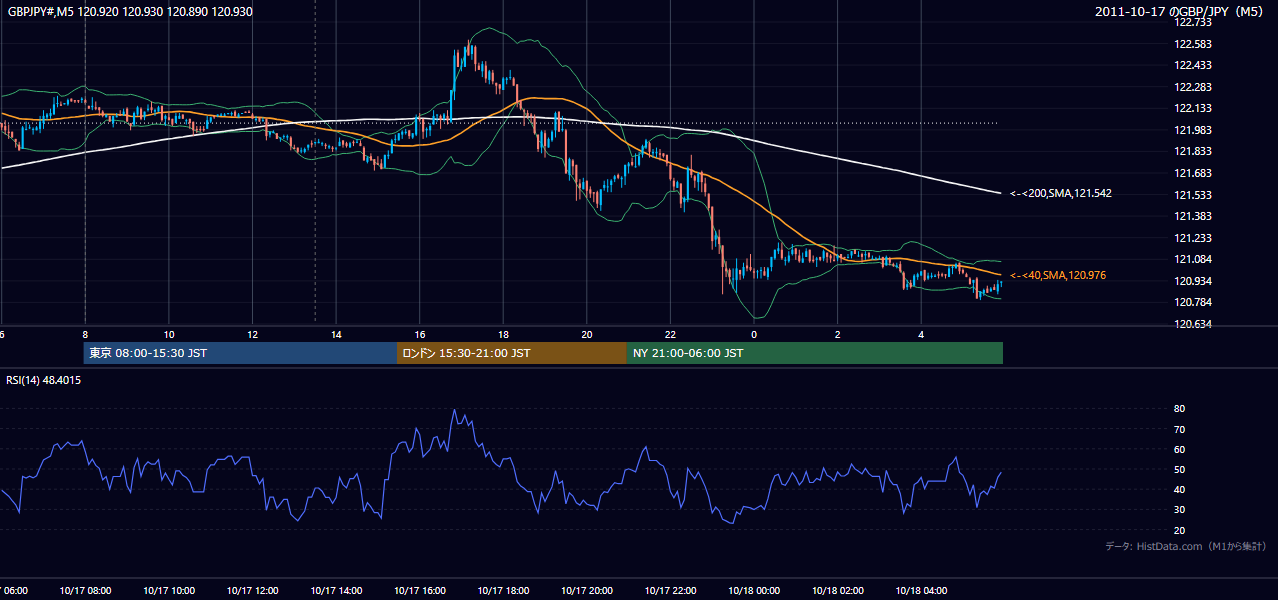
Task: Click price level 121.983 on the axis
Action: (x=1193, y=130)
